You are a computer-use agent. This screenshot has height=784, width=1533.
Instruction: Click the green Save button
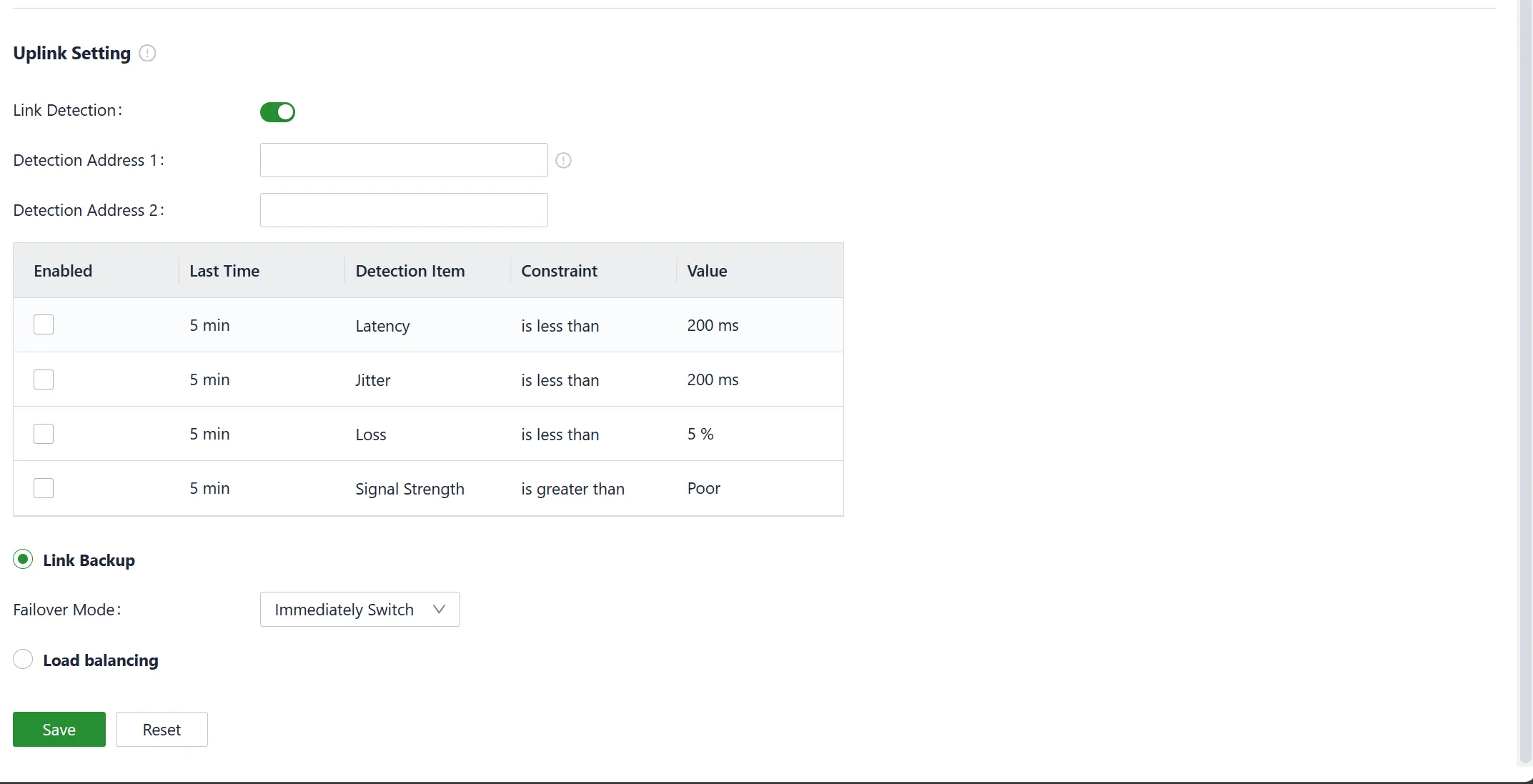click(59, 730)
